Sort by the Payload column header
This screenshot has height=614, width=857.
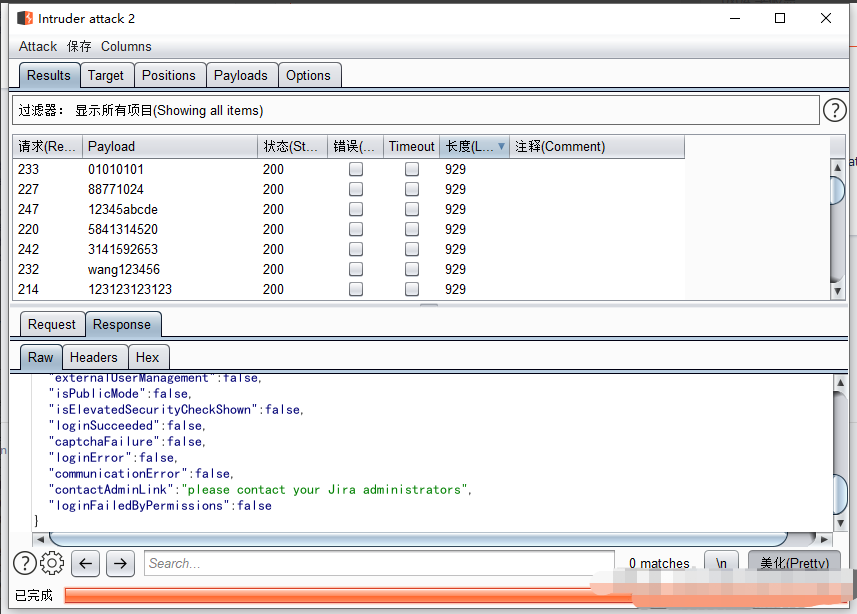[x=170, y=147]
